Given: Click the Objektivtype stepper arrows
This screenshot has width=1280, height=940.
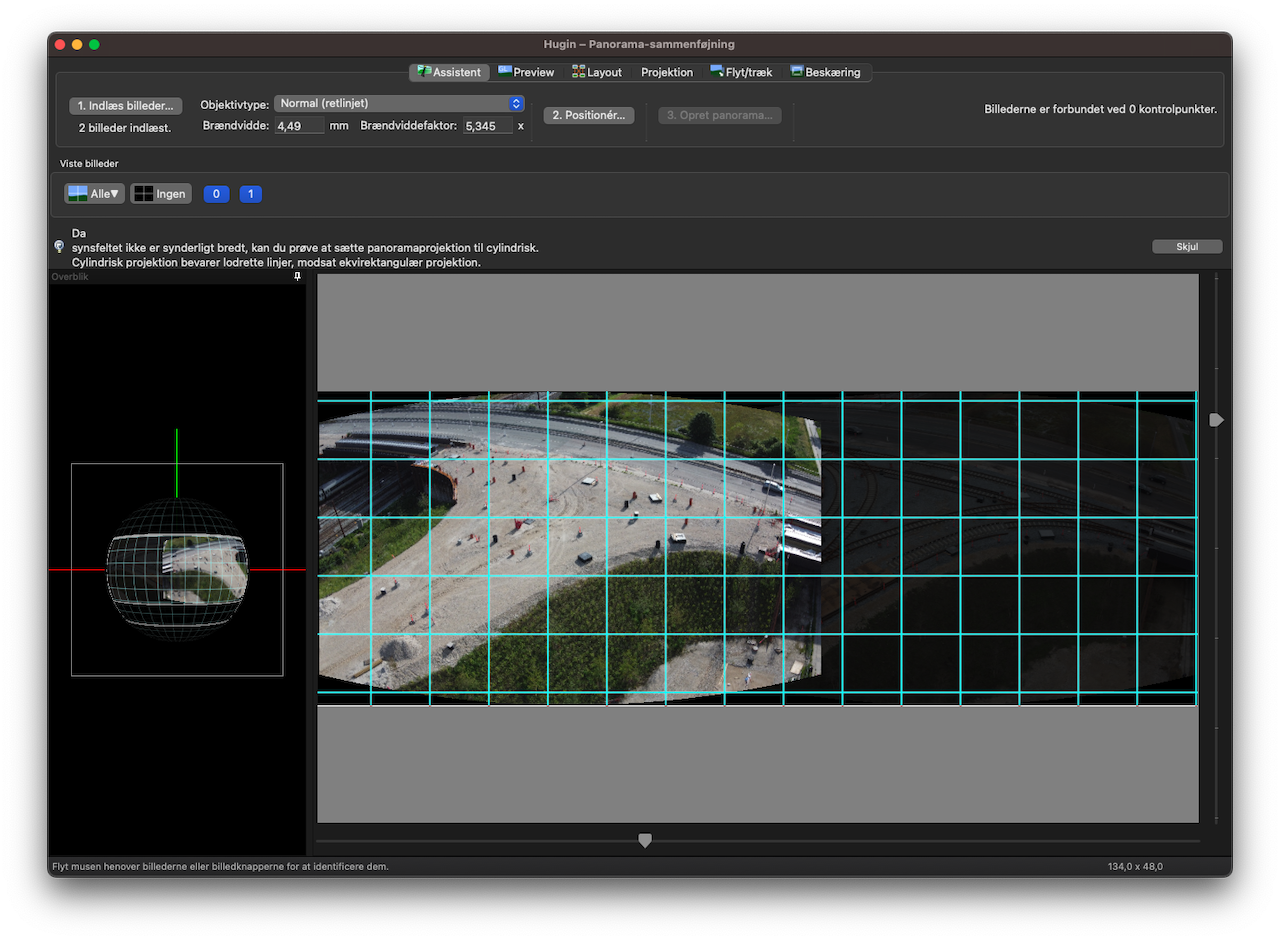Looking at the screenshot, I should coord(515,102).
